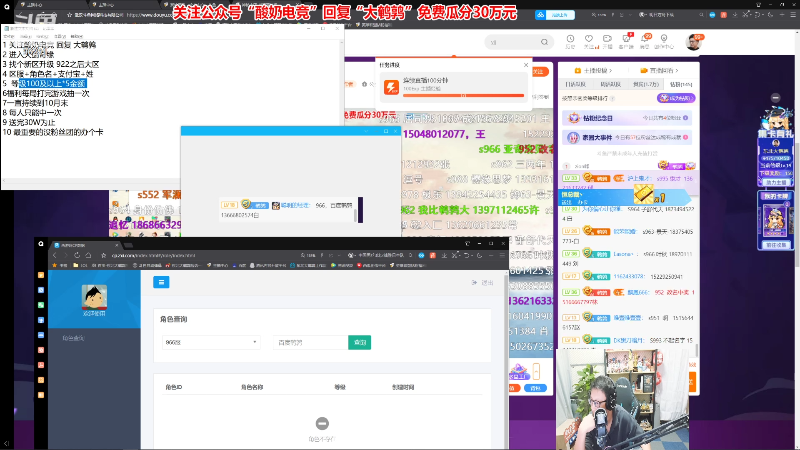Click the 创建时间 column header
800x450 pixels.
(x=403, y=387)
